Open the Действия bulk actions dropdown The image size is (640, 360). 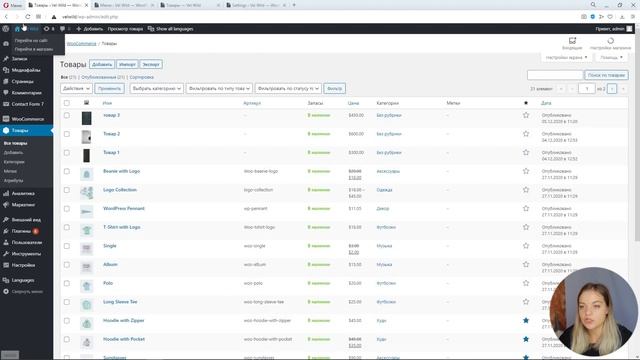click(x=76, y=89)
